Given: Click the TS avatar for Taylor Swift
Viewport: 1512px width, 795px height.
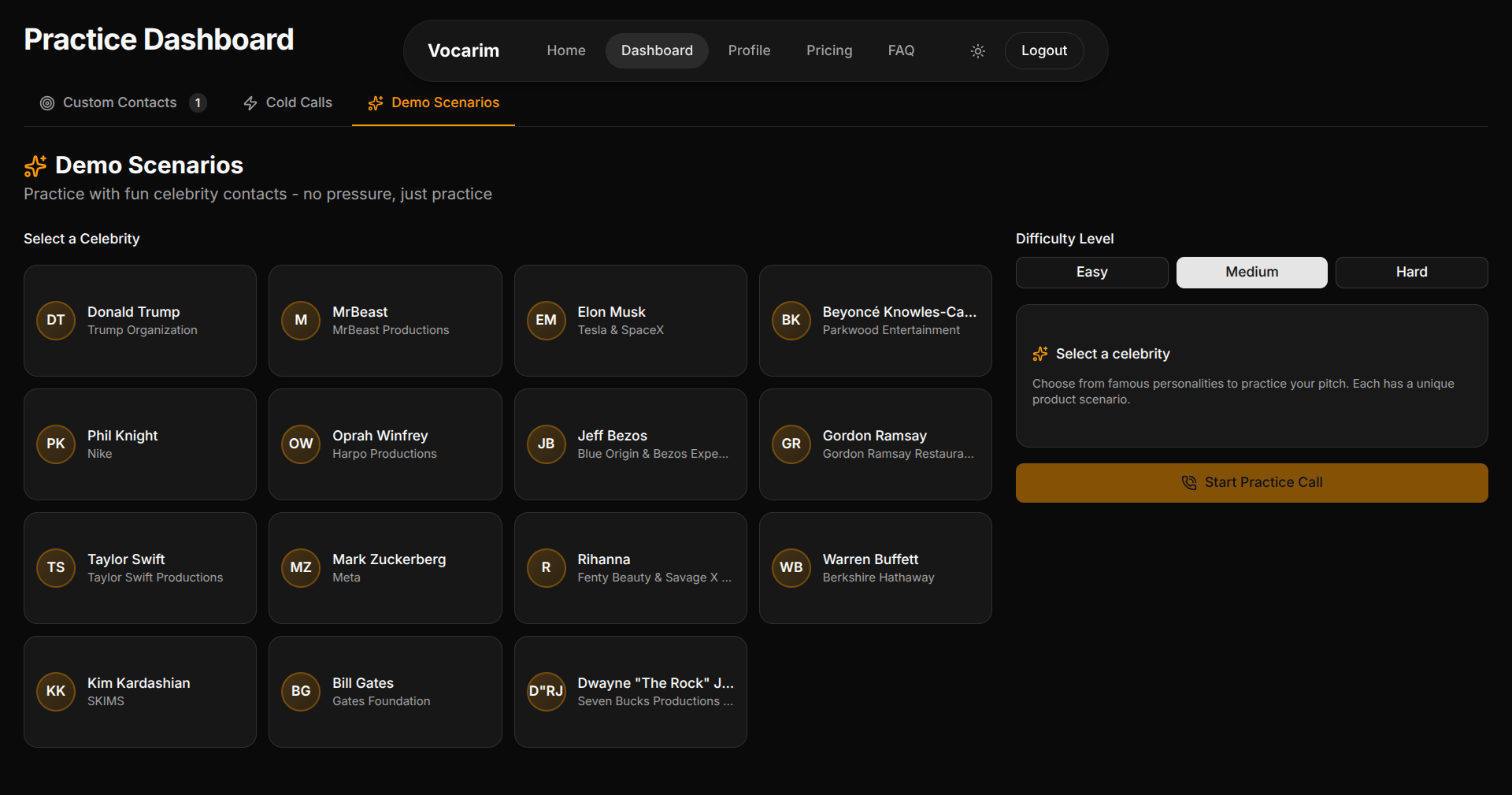Looking at the screenshot, I should click(x=56, y=567).
